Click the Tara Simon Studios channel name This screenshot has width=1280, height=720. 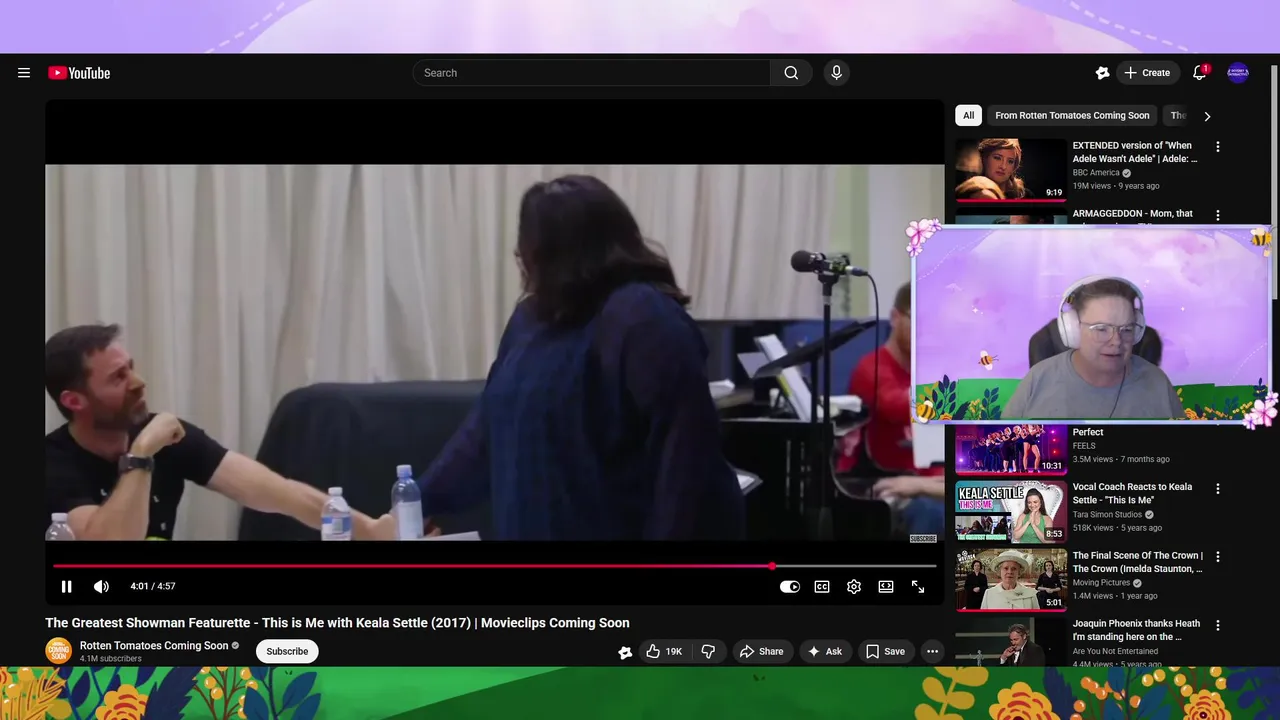coord(1107,515)
